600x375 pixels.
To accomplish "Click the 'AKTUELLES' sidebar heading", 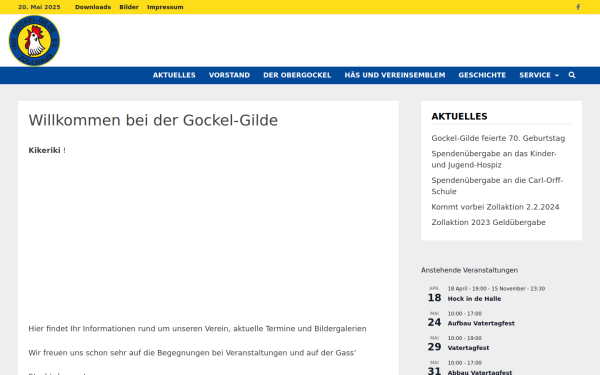I will tap(459, 116).
